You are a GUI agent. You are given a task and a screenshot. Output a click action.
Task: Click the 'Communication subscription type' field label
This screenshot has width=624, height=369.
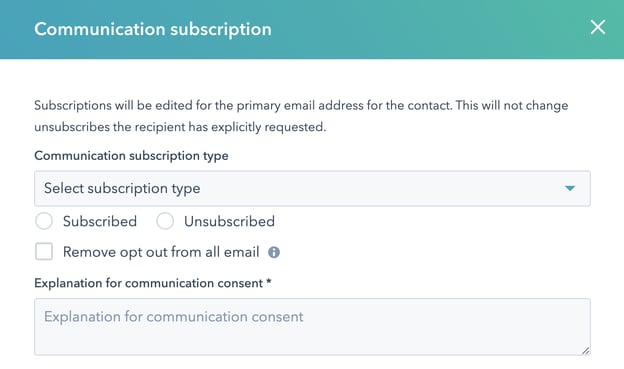(131, 156)
